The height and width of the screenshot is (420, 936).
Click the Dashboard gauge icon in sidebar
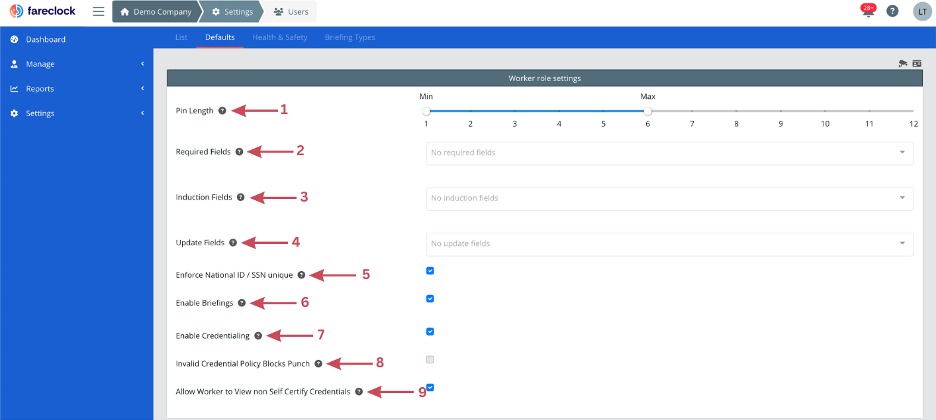coord(14,39)
